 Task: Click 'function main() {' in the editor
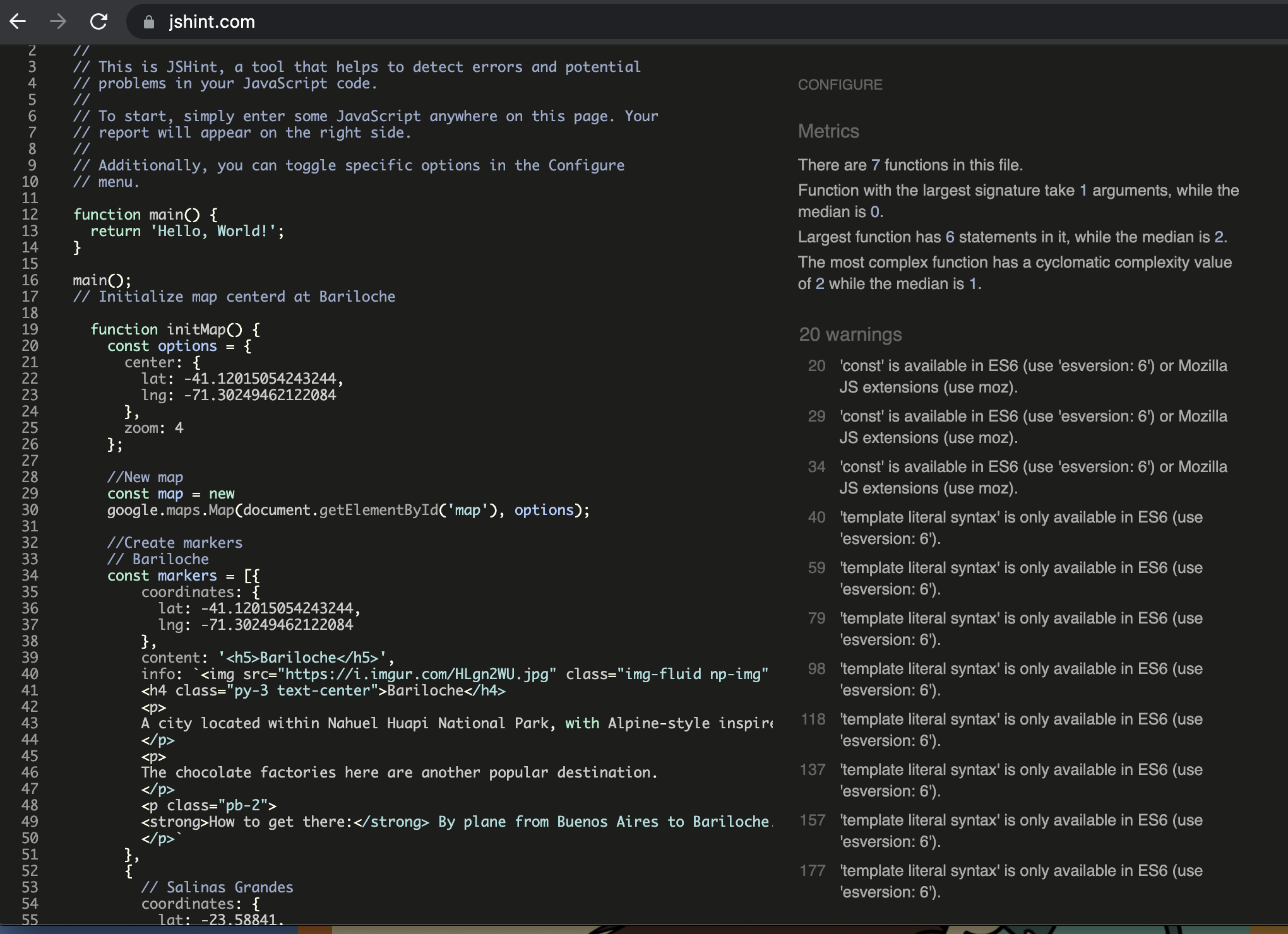[145, 215]
